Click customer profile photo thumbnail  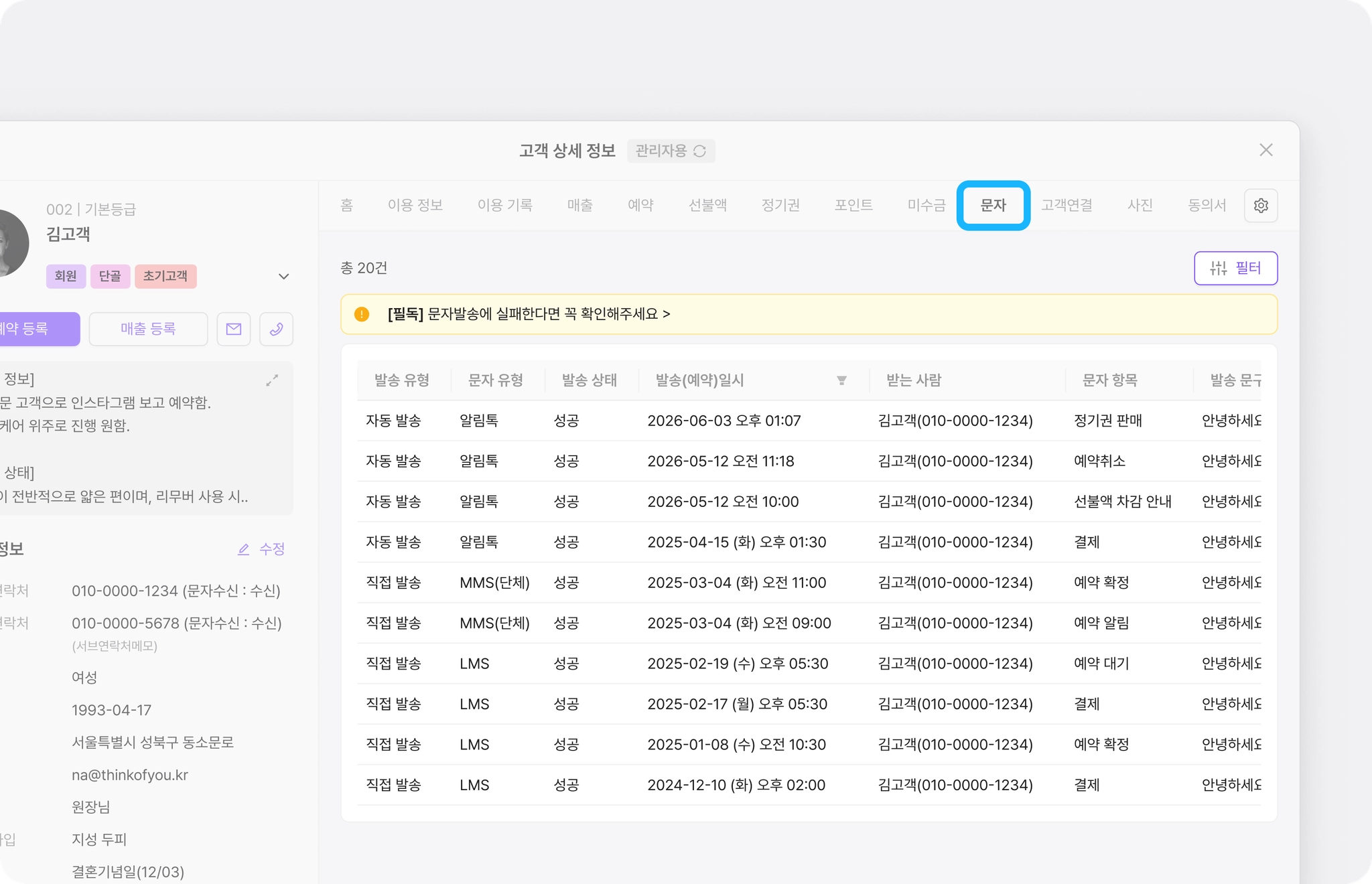(x=12, y=242)
